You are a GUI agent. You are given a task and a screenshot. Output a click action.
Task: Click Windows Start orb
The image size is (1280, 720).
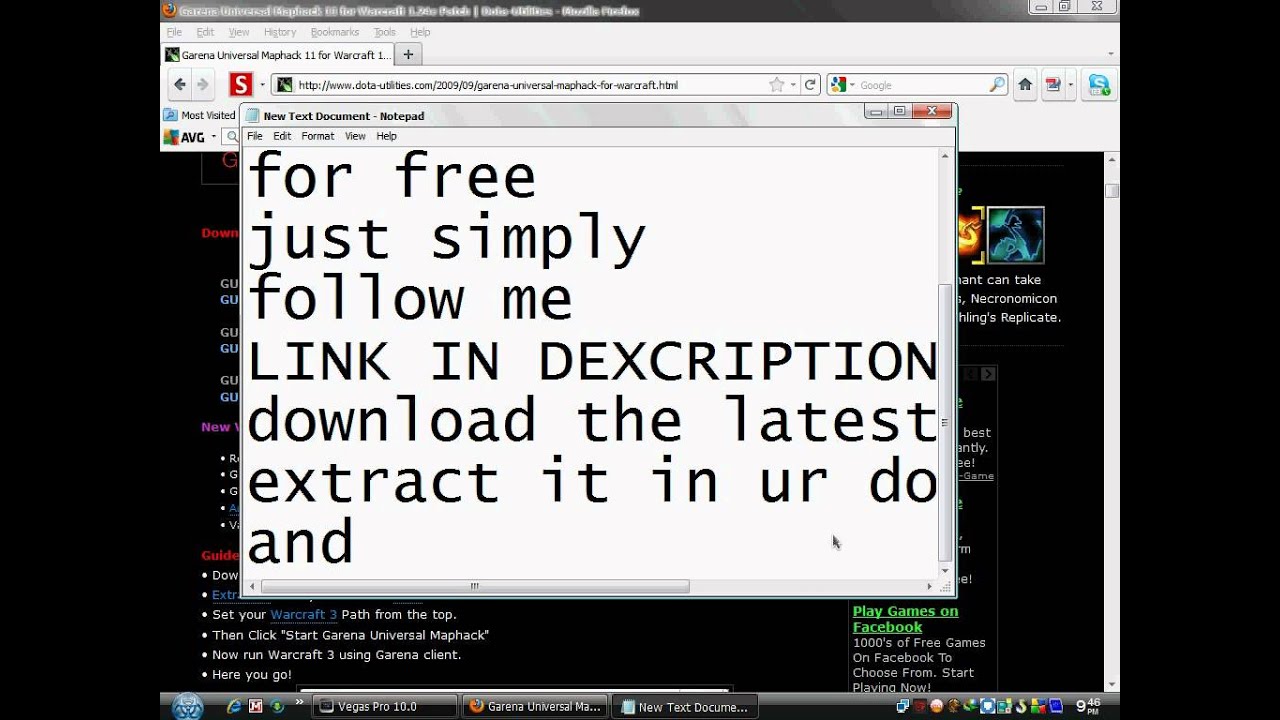[x=187, y=705]
